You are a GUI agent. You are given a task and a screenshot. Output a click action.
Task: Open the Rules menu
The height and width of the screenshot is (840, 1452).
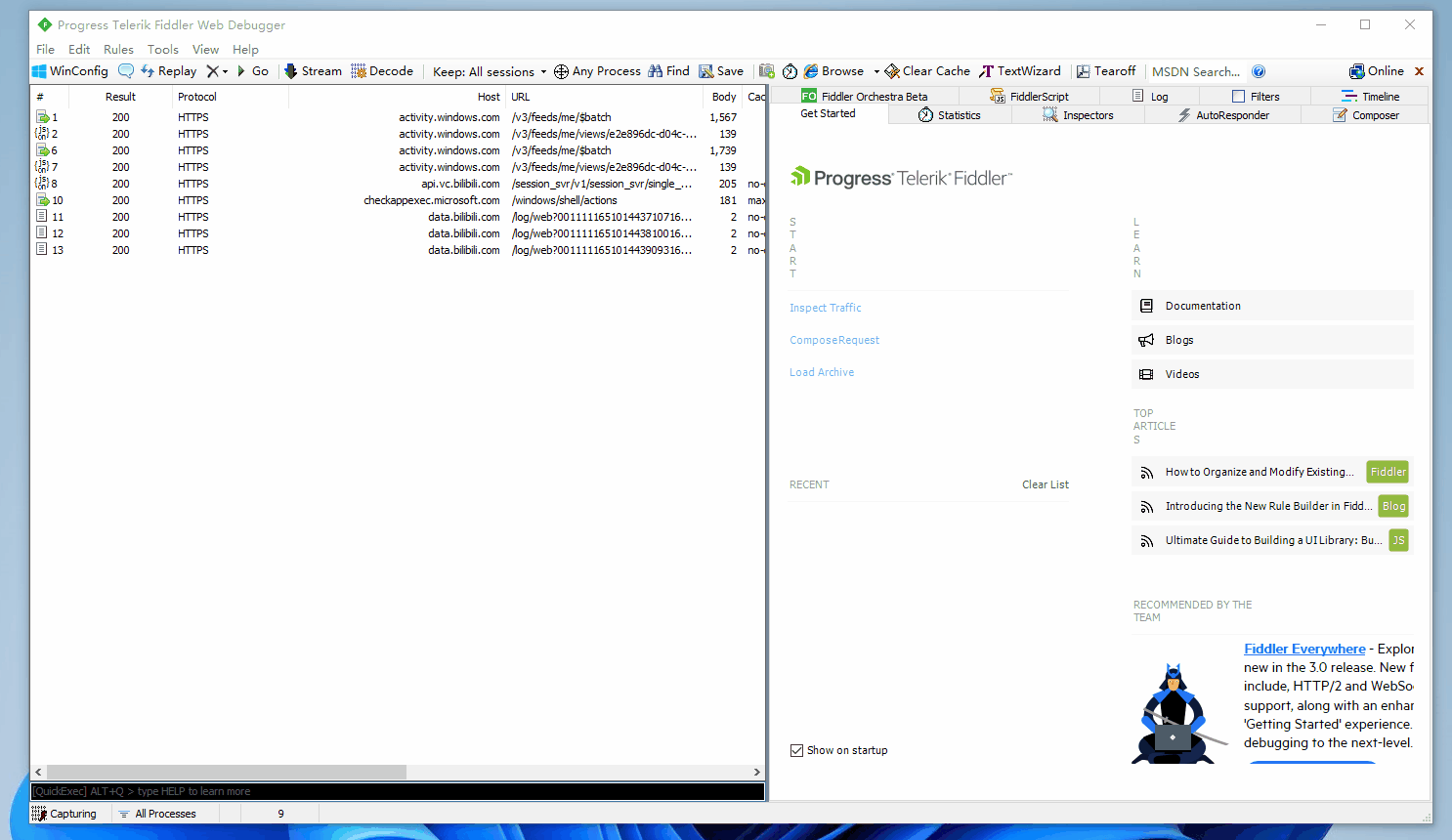(118, 50)
